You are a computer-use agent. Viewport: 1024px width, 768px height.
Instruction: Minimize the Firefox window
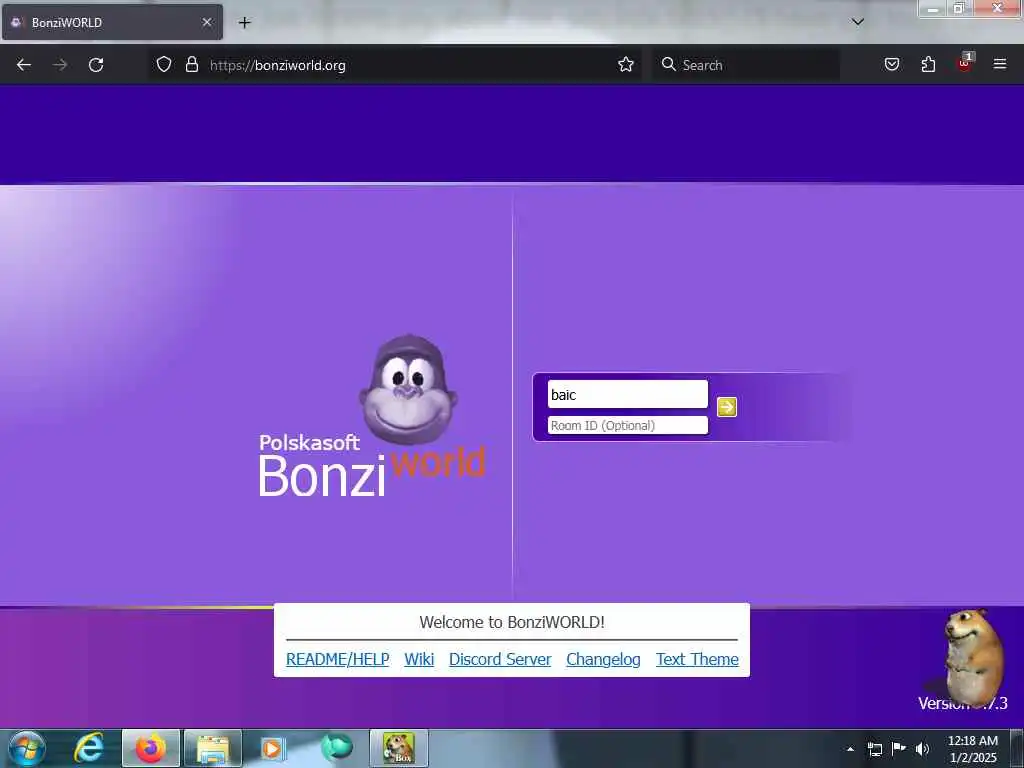coord(933,8)
